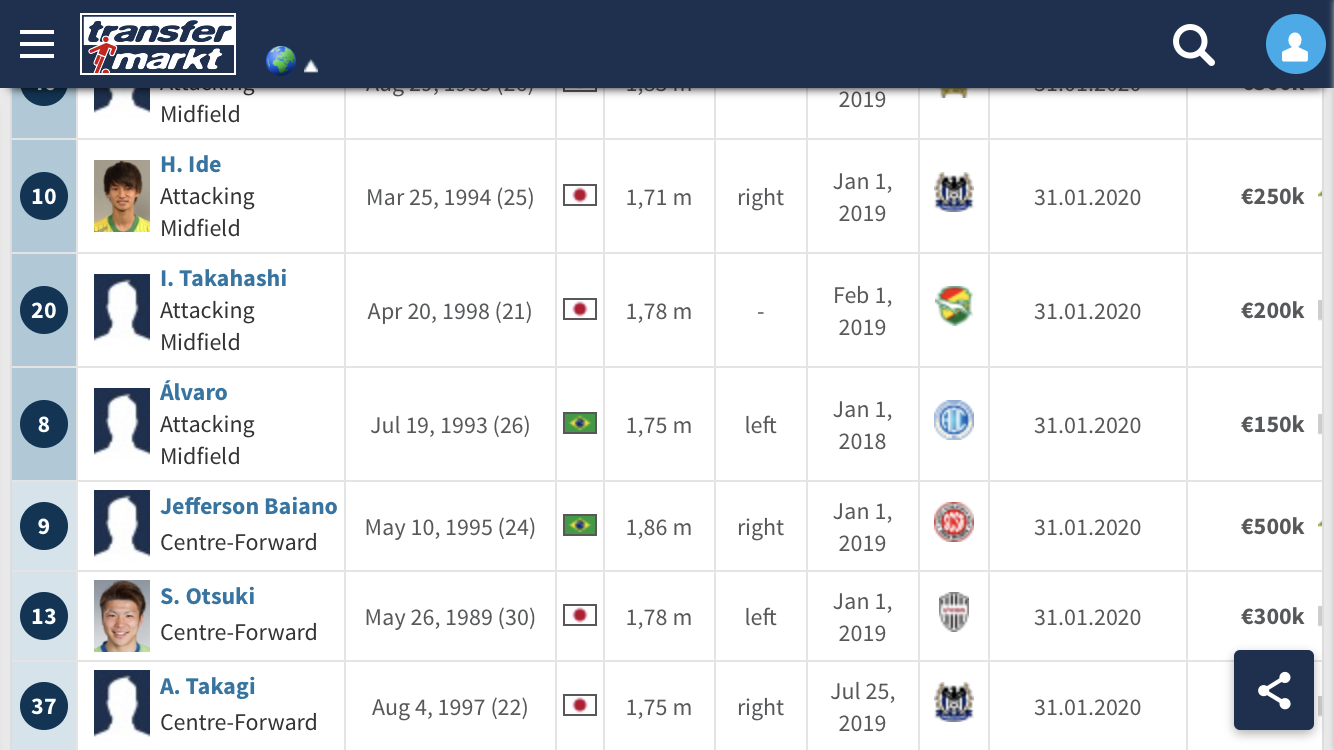Viewport: 1334px width, 750px height.
Task: Open the user profile icon
Action: point(1295,45)
